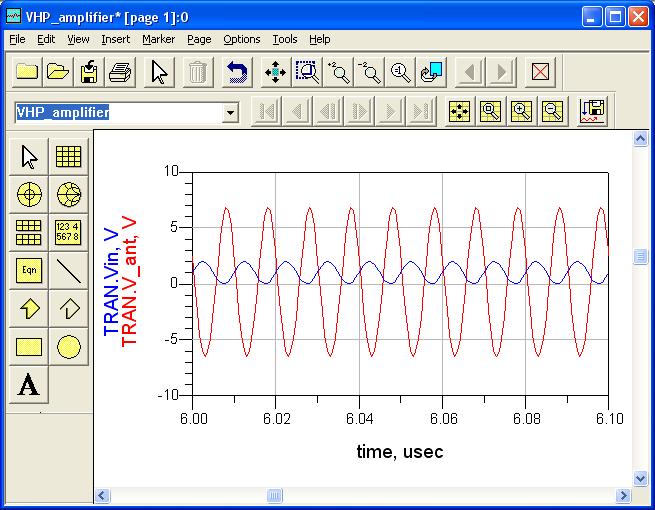Add a stacked plot
Image resolution: width=655 pixels, height=510 pixels.
30,232
